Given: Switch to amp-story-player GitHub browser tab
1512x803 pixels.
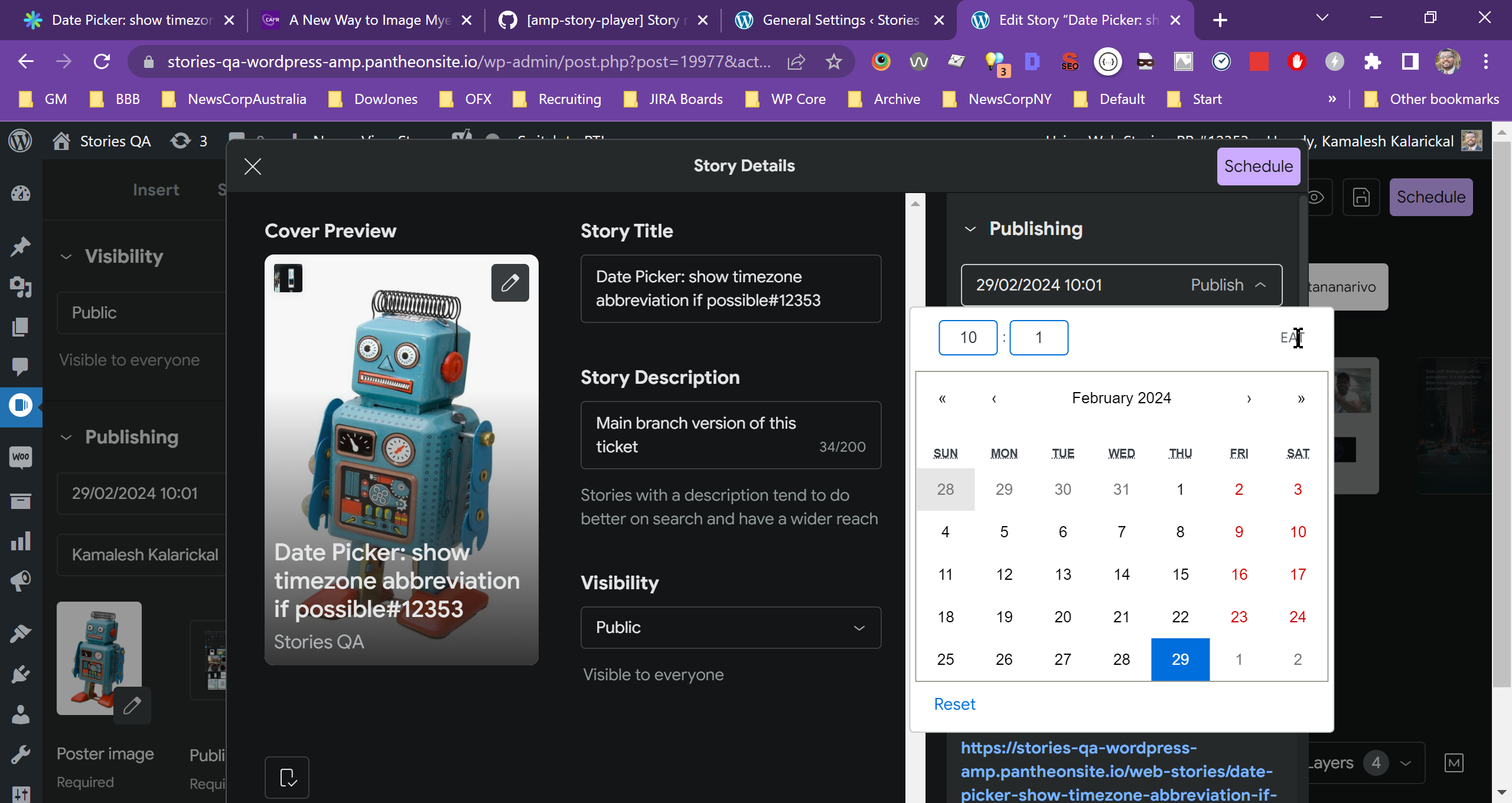Looking at the screenshot, I should [602, 20].
